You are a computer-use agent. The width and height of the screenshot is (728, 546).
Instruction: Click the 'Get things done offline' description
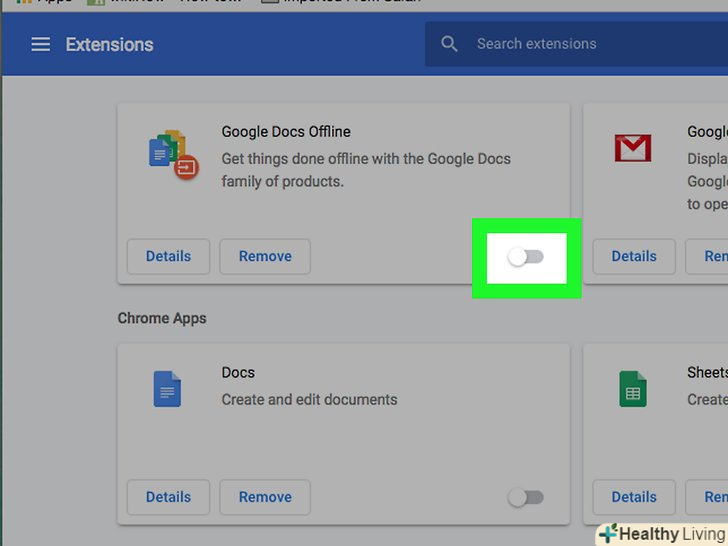366,170
